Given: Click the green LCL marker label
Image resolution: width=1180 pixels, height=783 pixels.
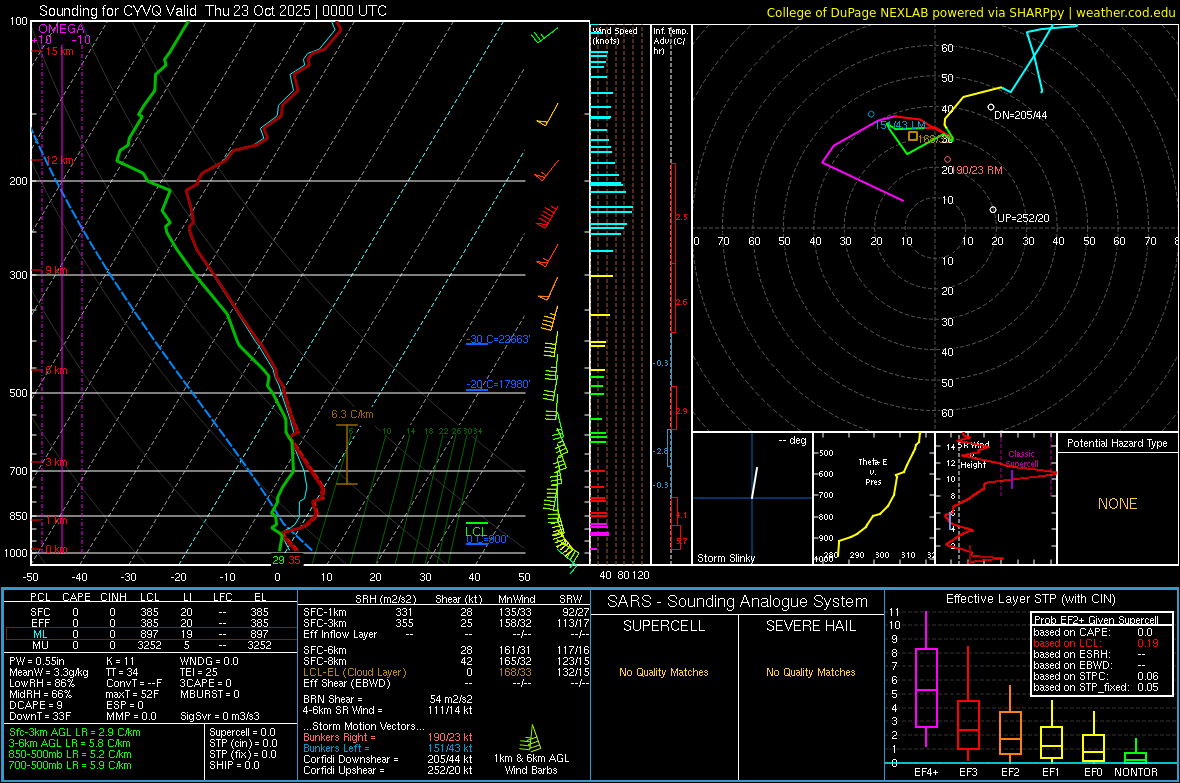Looking at the screenshot, I should pyautogui.click(x=476, y=531).
